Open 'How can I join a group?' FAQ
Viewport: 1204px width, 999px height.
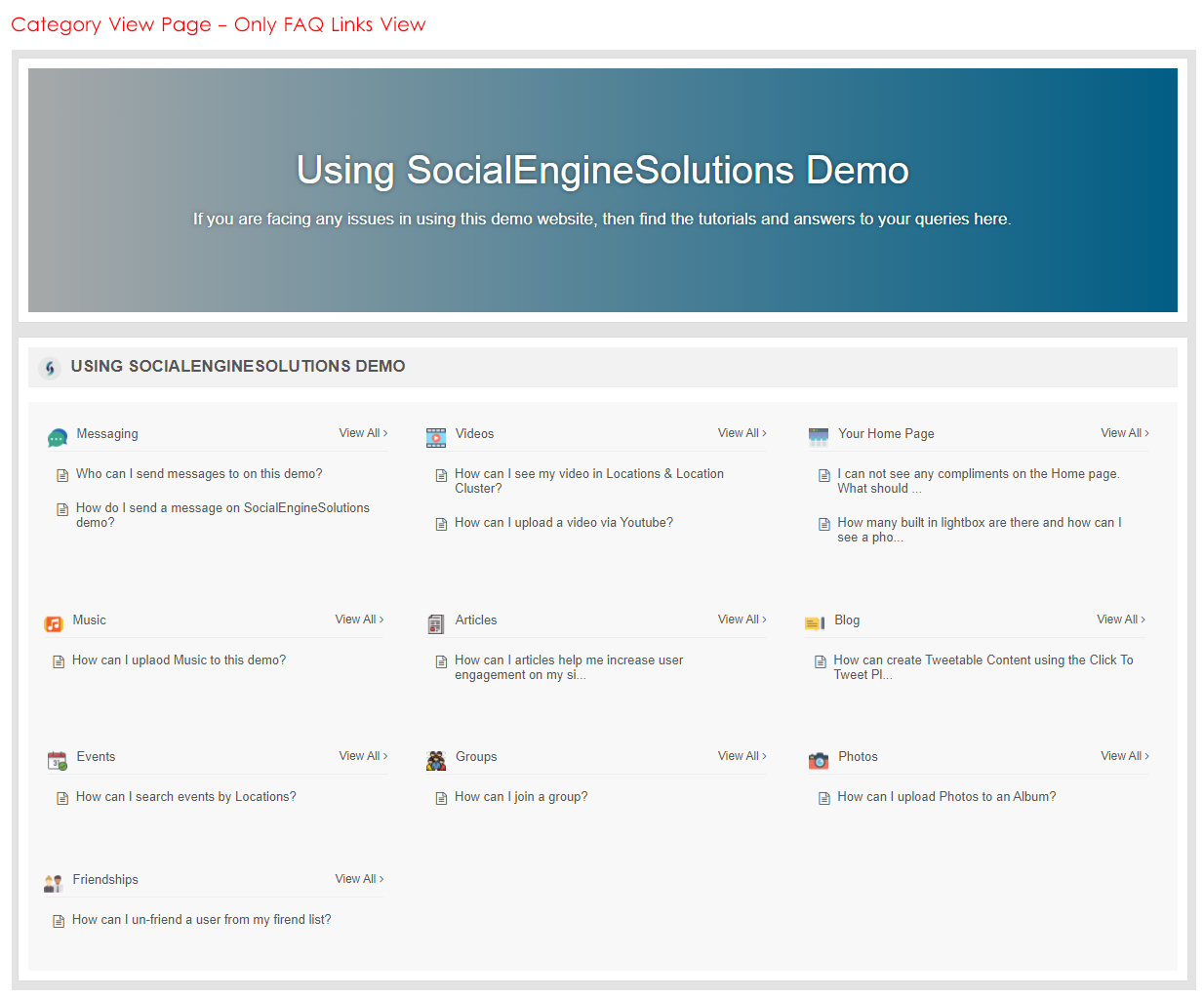pos(521,797)
